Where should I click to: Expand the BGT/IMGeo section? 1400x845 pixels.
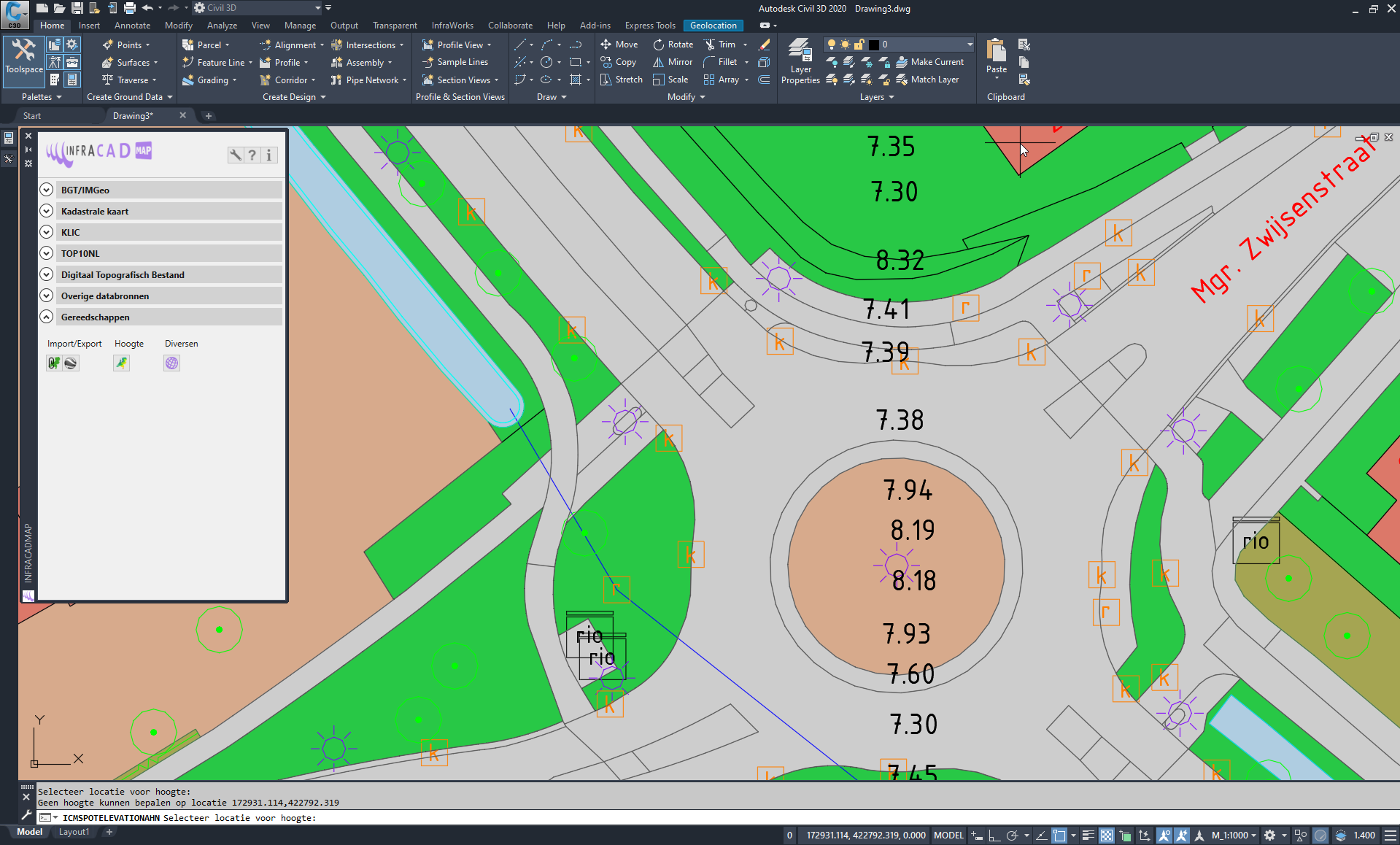click(x=47, y=190)
